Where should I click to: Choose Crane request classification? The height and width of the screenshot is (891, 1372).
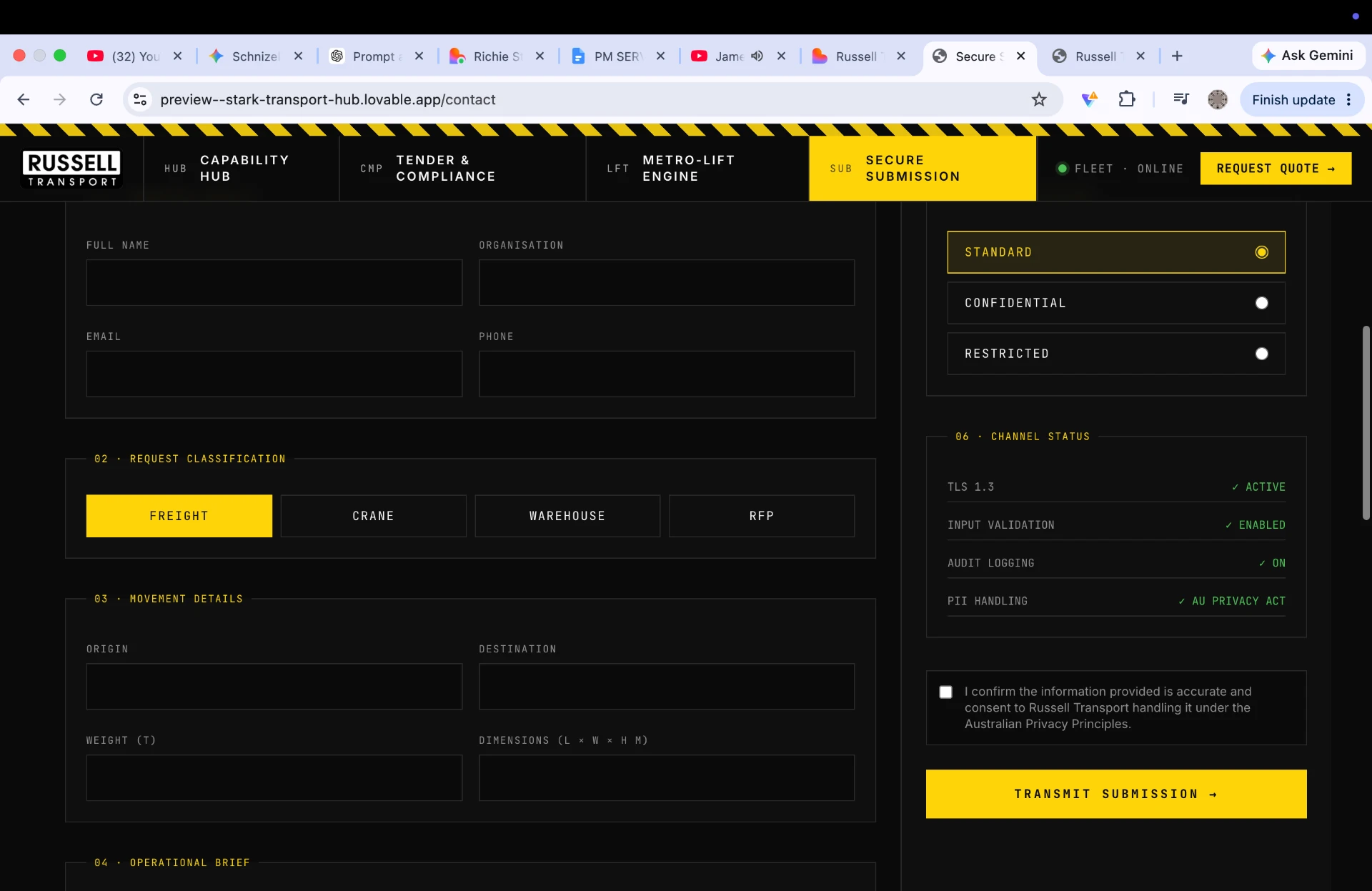coord(373,516)
